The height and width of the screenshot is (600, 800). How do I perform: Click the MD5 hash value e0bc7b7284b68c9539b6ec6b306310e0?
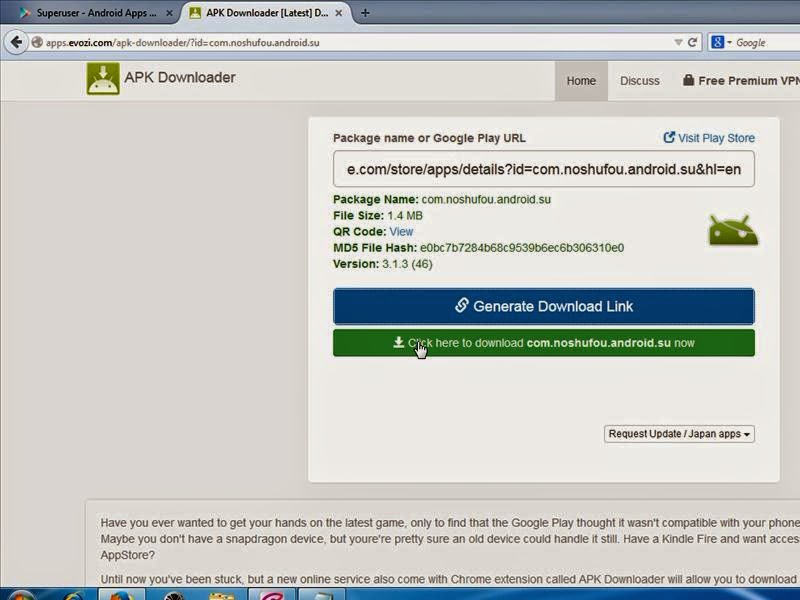pyautogui.click(x=521, y=248)
